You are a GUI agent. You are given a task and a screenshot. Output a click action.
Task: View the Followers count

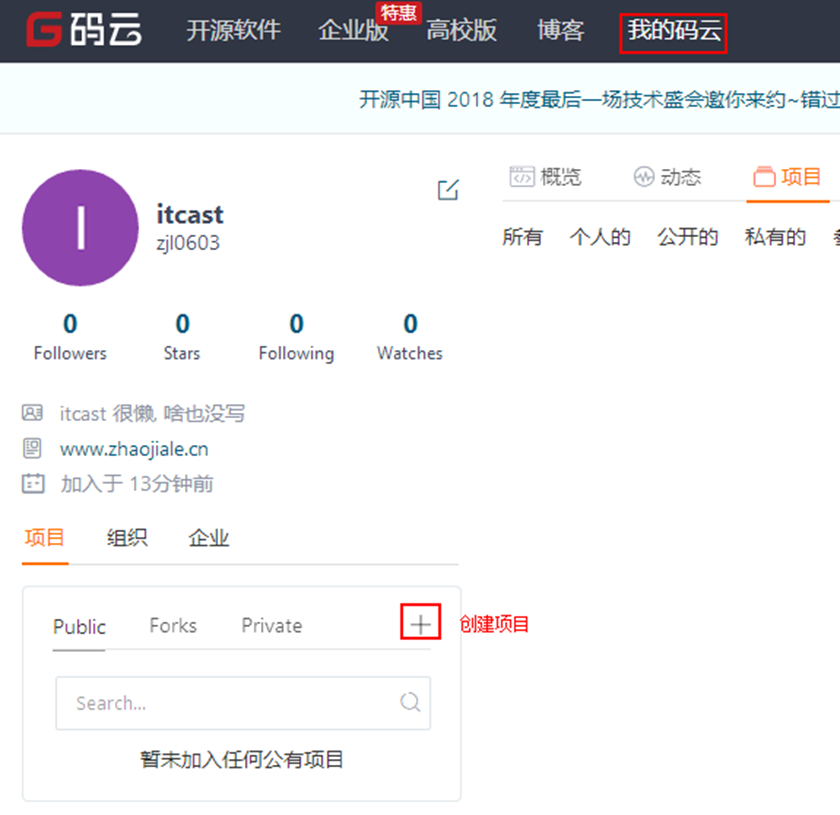coord(70,338)
